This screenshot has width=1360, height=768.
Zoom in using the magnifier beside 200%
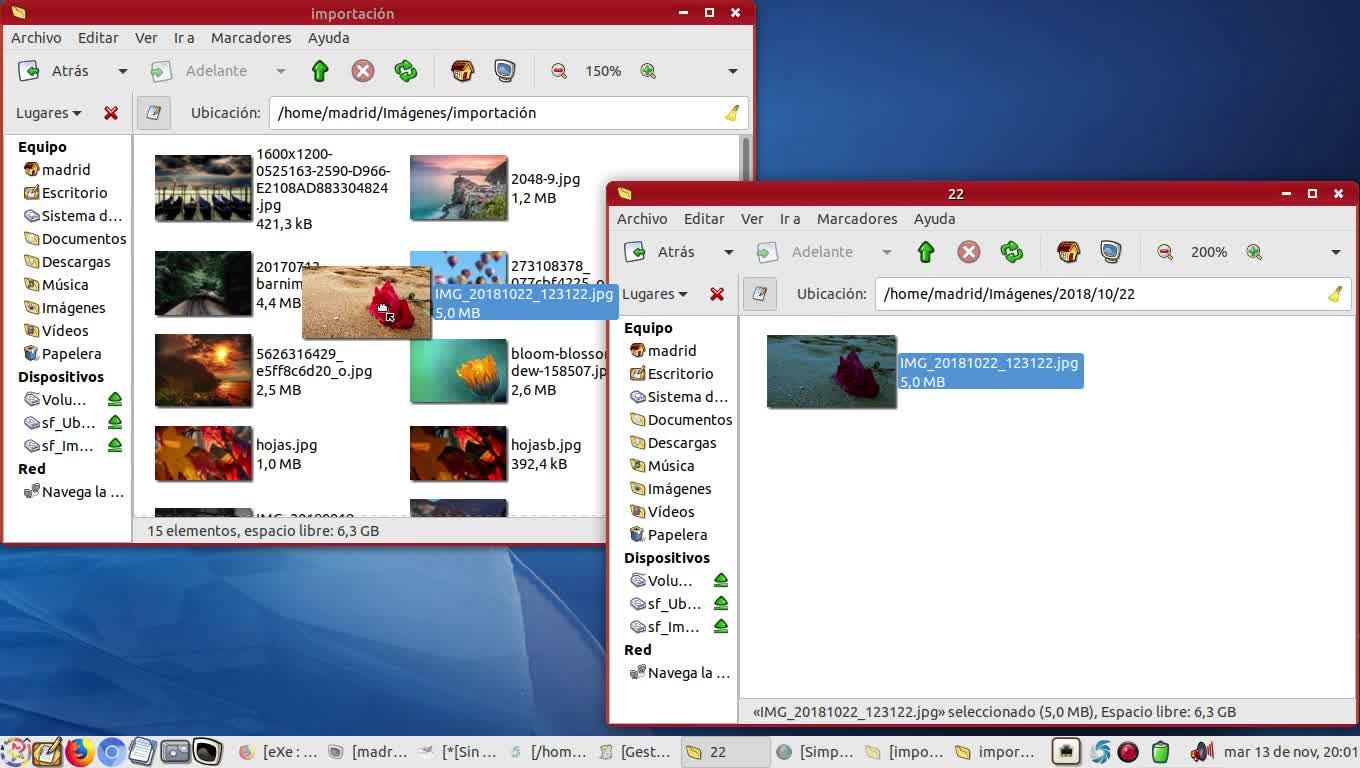pos(1254,252)
